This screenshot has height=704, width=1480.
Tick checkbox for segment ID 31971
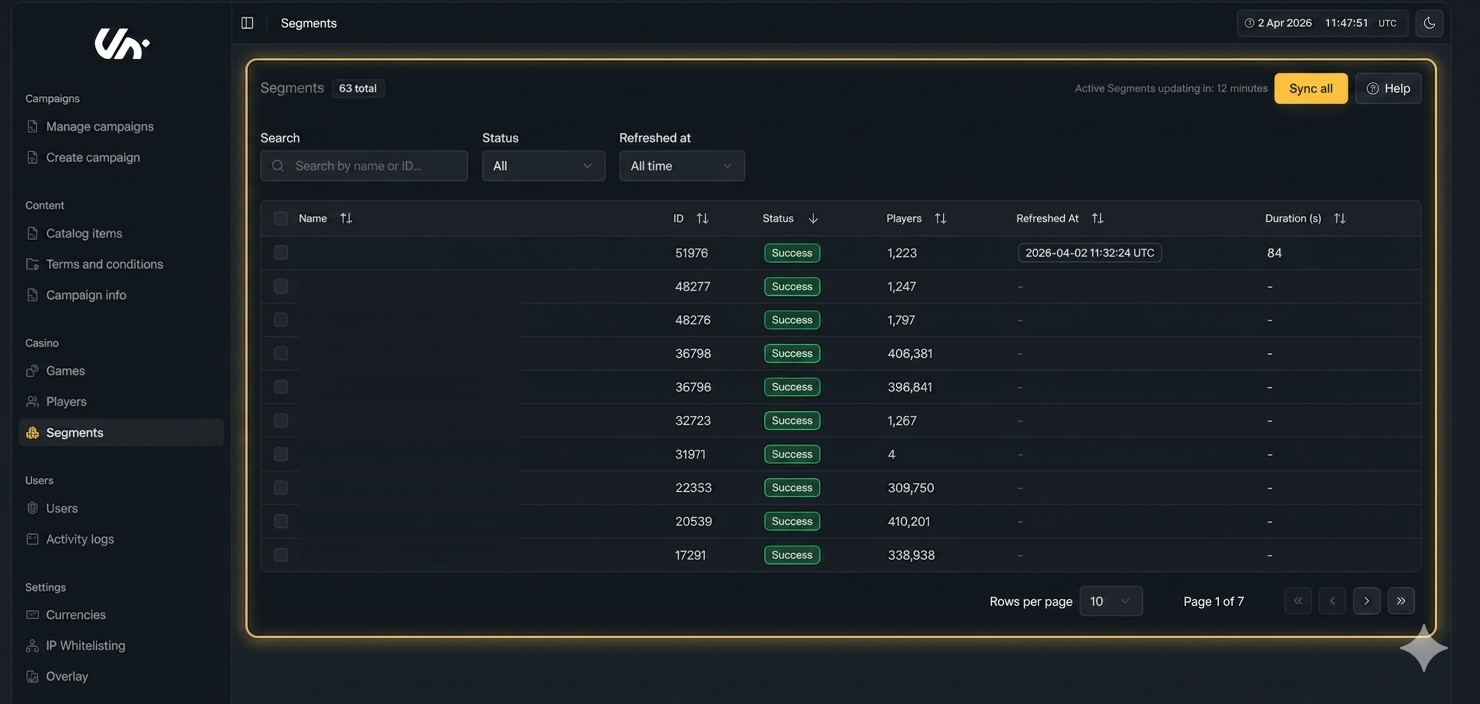coord(281,454)
